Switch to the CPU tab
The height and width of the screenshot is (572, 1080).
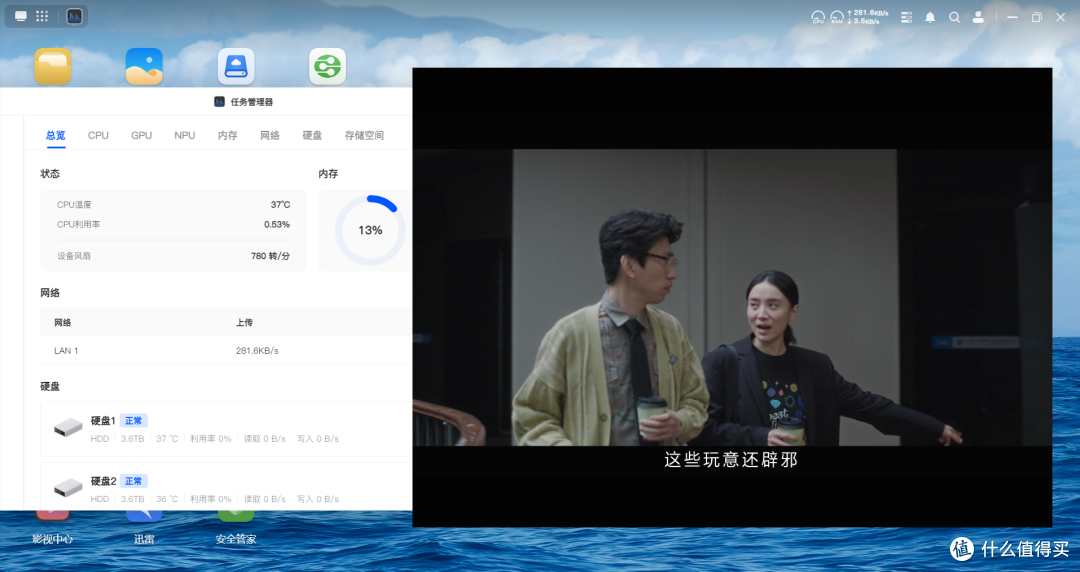click(x=98, y=135)
